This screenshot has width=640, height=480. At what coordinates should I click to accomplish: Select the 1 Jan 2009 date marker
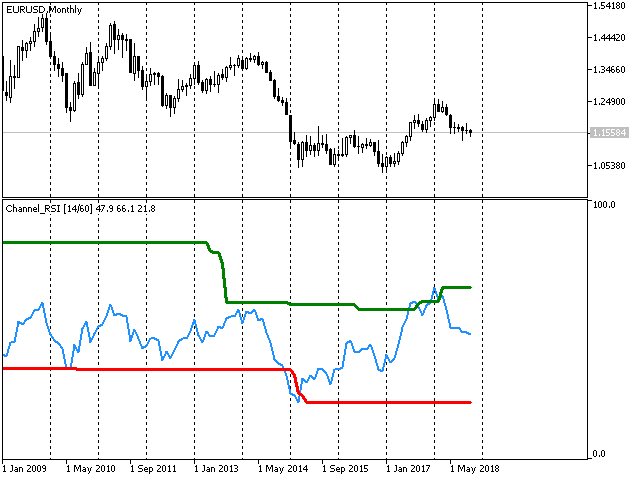[x=28, y=467]
